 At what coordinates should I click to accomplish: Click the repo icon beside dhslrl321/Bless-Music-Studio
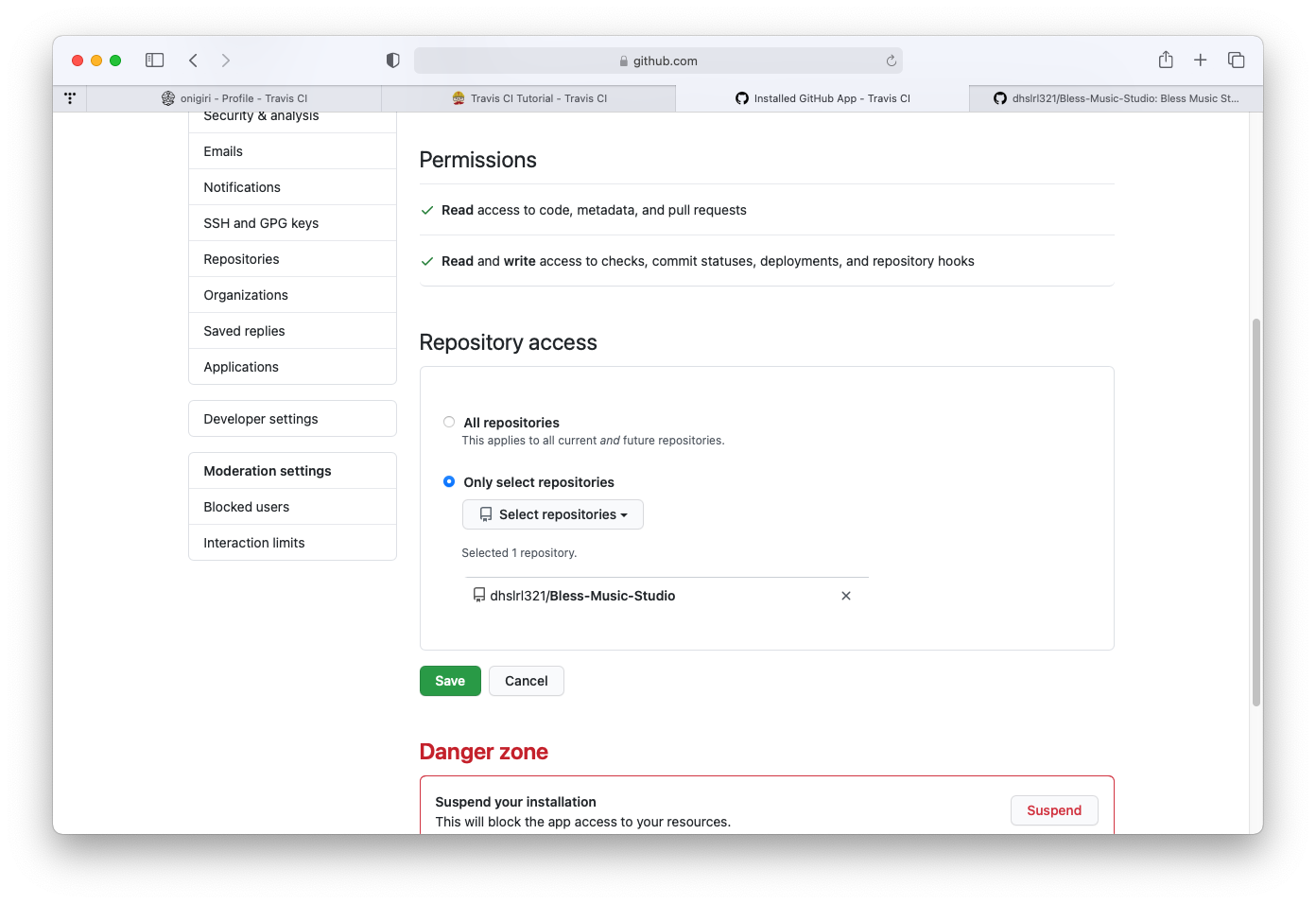479,596
